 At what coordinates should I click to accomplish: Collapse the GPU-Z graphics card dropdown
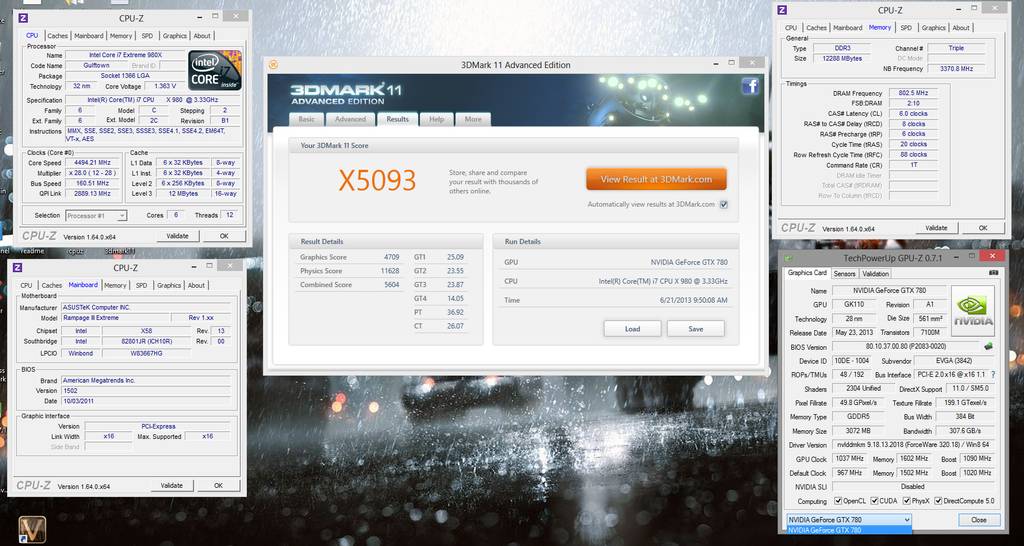[x=906, y=520]
